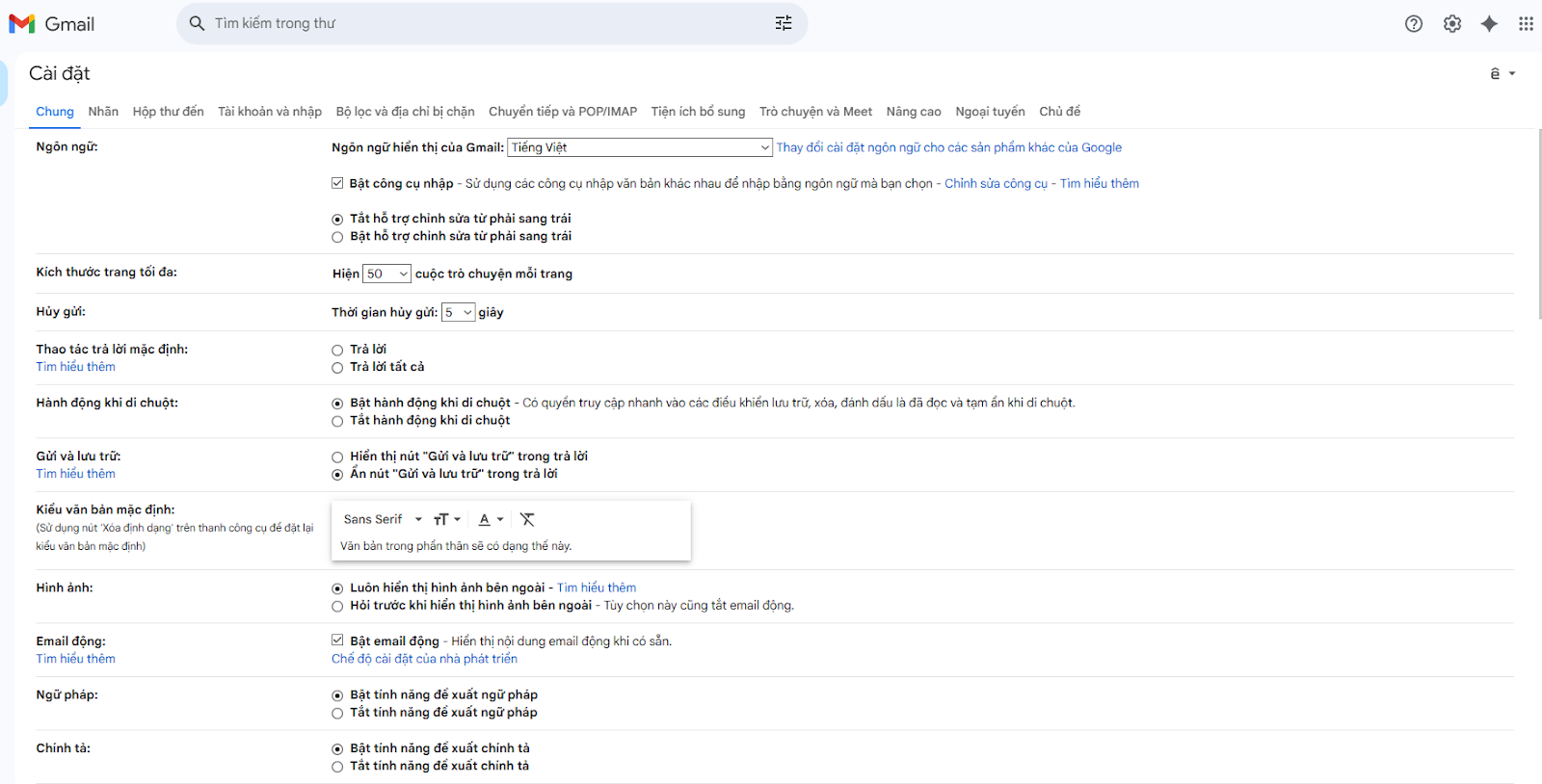
Task: Switch to the Ngoại tuyến tab
Action: pos(990,112)
